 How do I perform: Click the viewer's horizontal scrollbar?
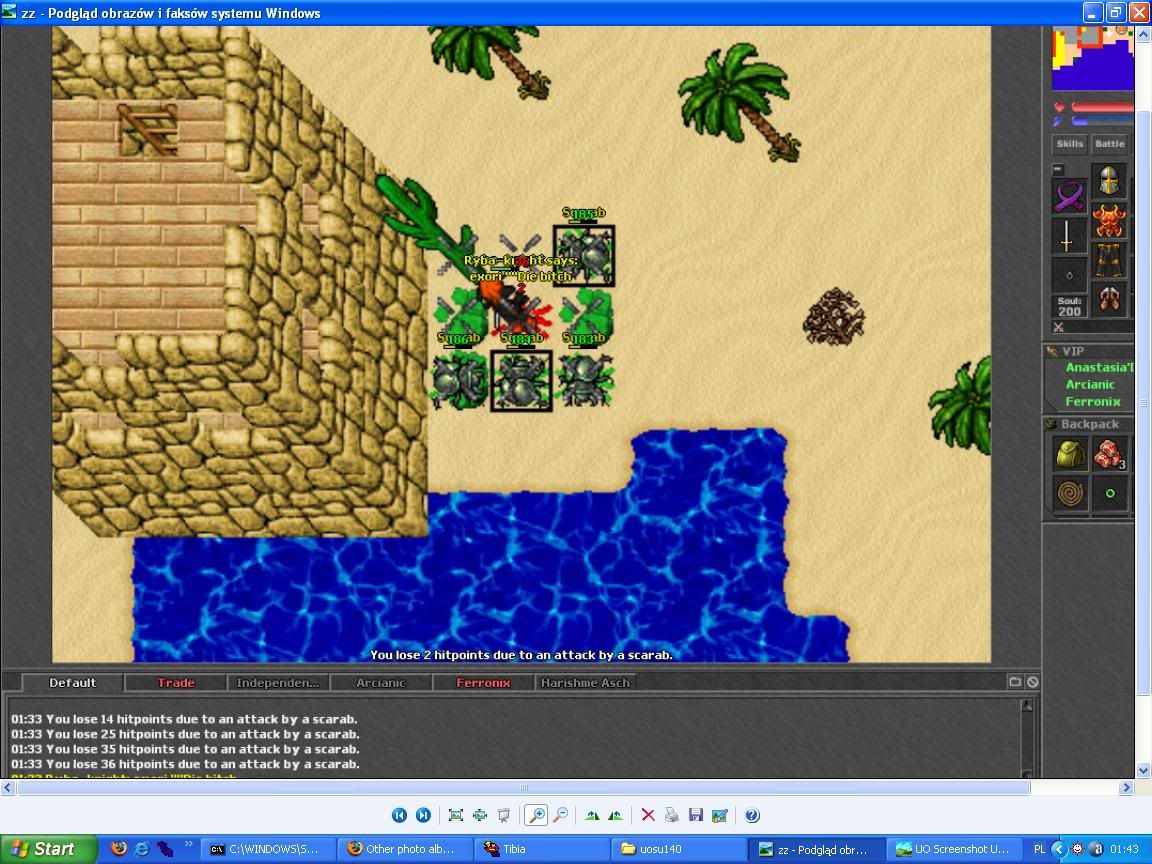[523, 788]
